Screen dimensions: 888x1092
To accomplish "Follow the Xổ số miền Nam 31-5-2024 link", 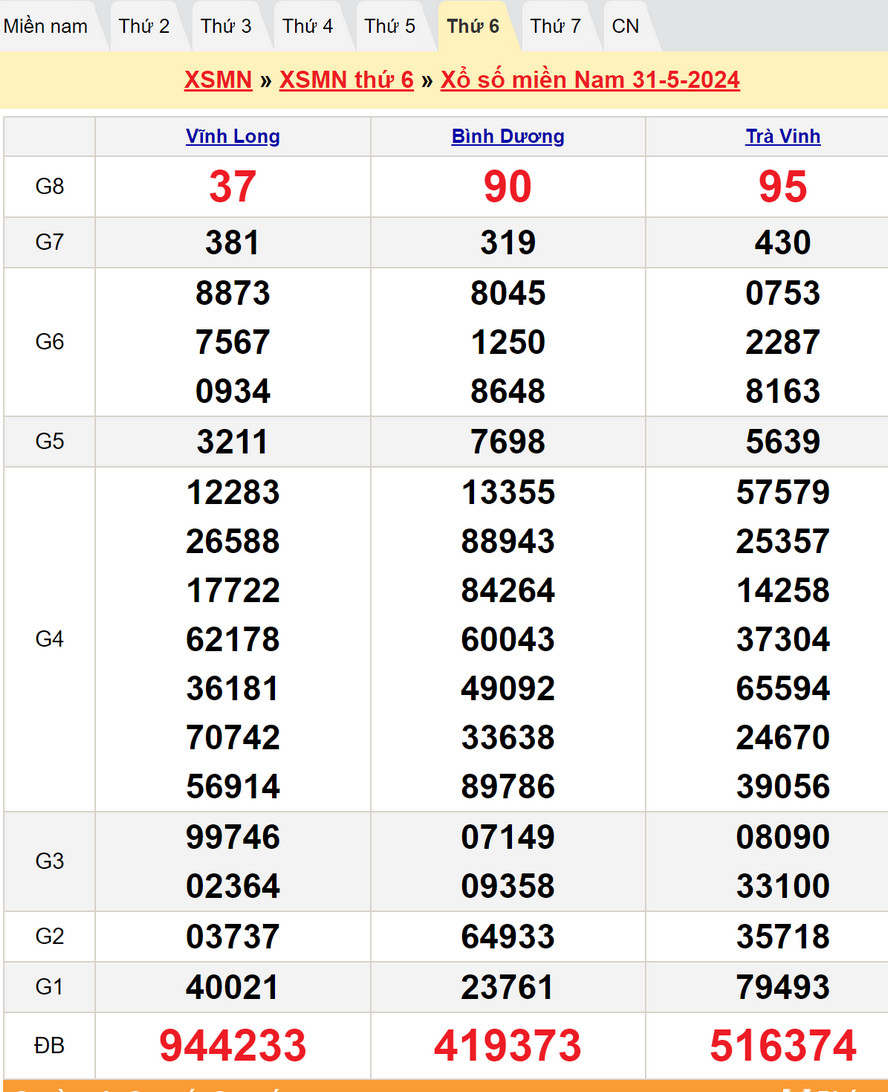I will (x=590, y=80).
